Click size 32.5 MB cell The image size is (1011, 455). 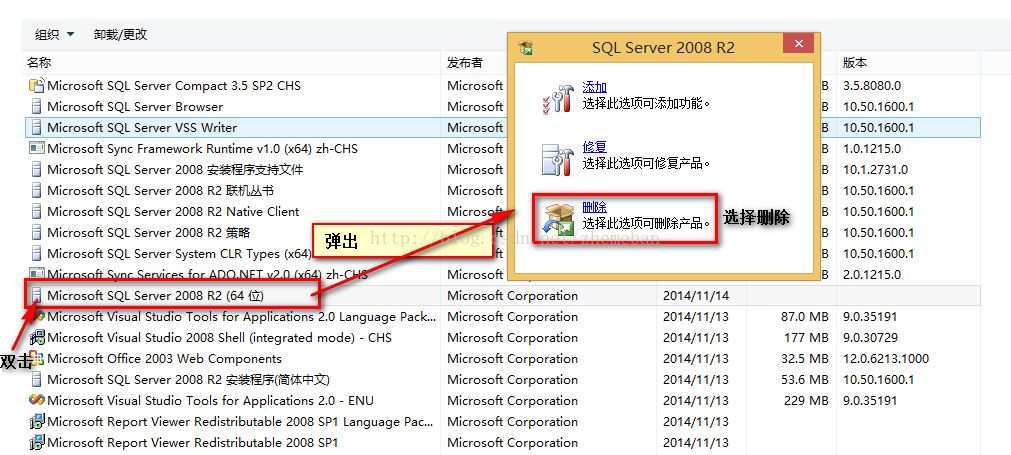(804, 358)
